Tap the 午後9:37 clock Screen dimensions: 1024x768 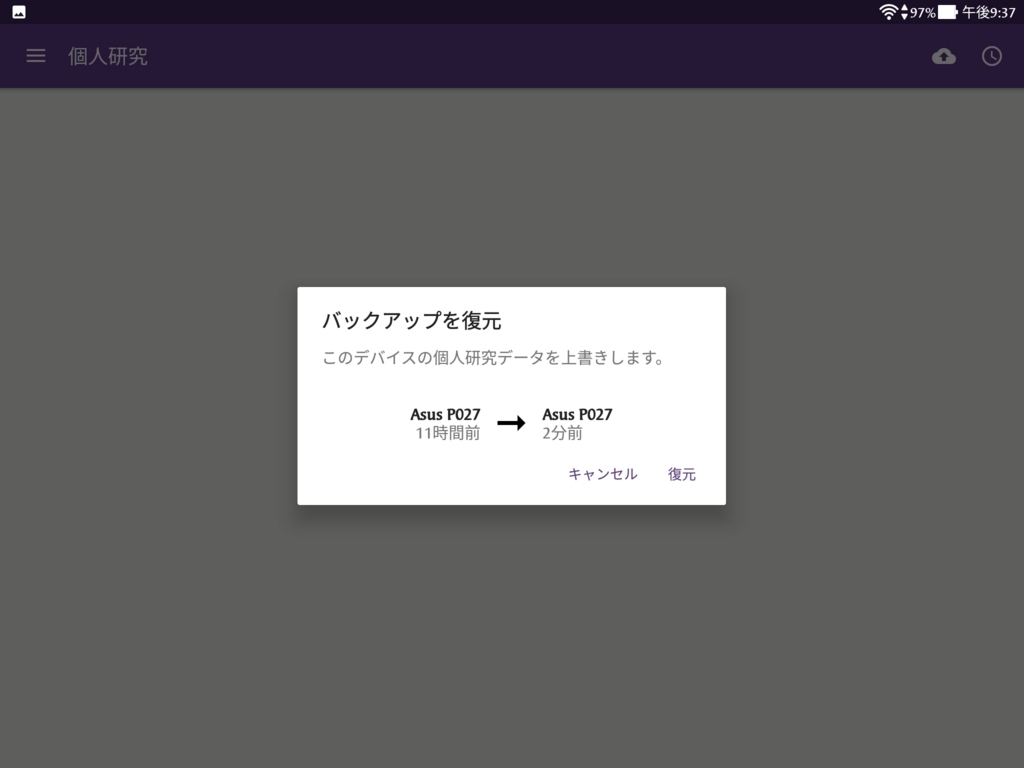(989, 12)
